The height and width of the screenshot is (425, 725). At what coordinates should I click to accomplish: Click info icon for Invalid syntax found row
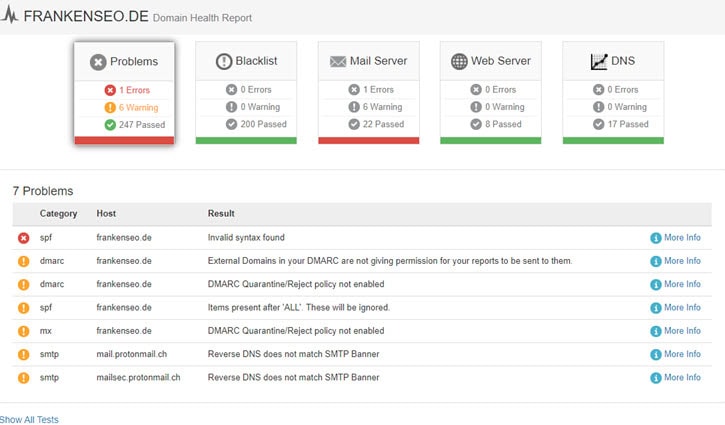coord(655,238)
